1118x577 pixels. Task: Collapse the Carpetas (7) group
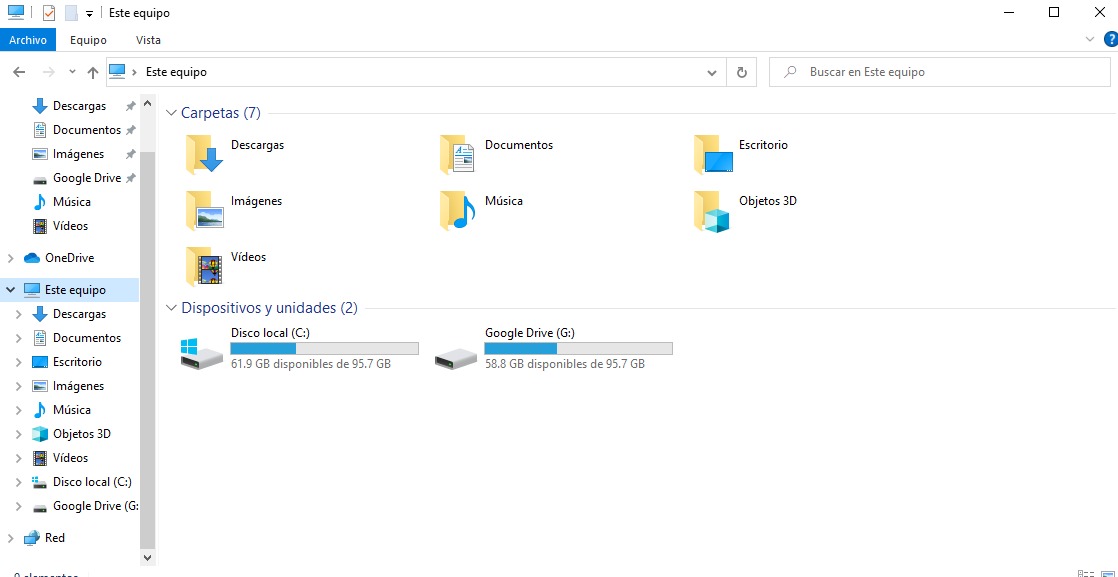tap(171, 114)
